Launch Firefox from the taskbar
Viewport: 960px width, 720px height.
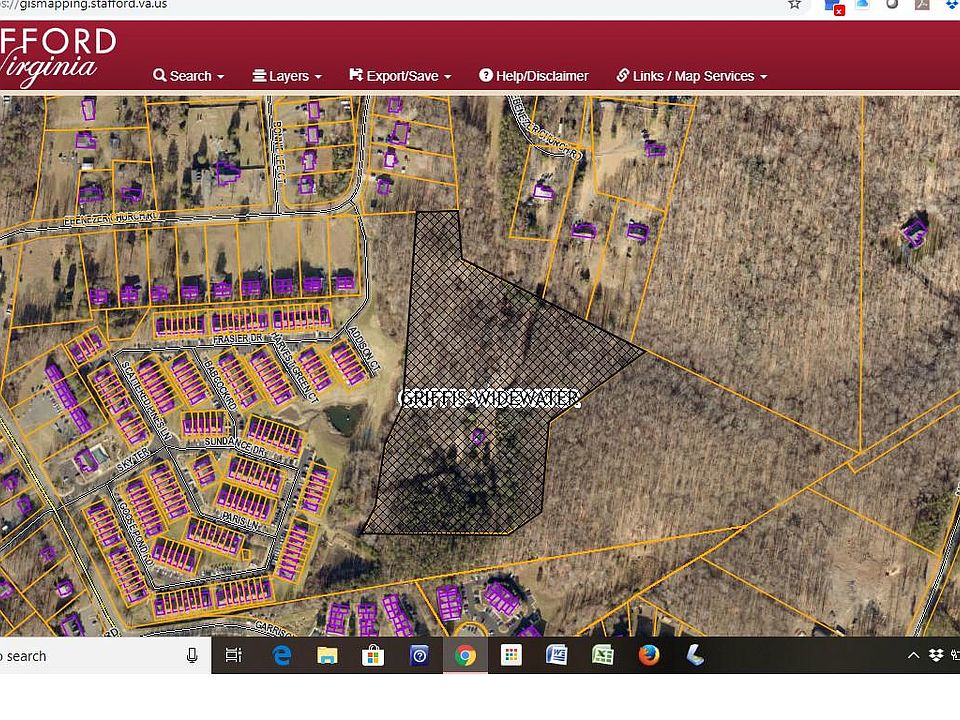tap(649, 655)
